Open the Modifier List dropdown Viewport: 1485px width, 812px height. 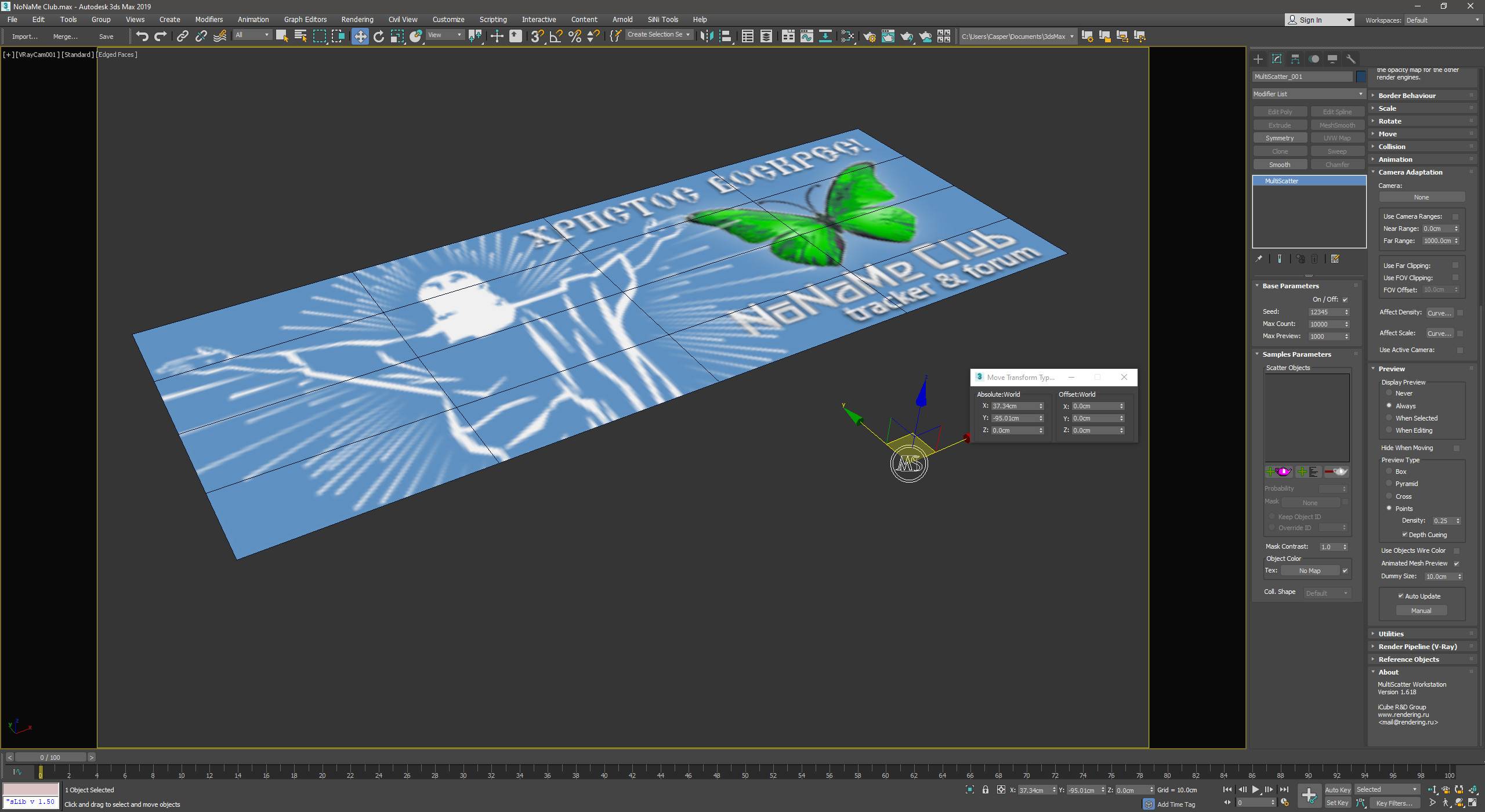click(1309, 94)
